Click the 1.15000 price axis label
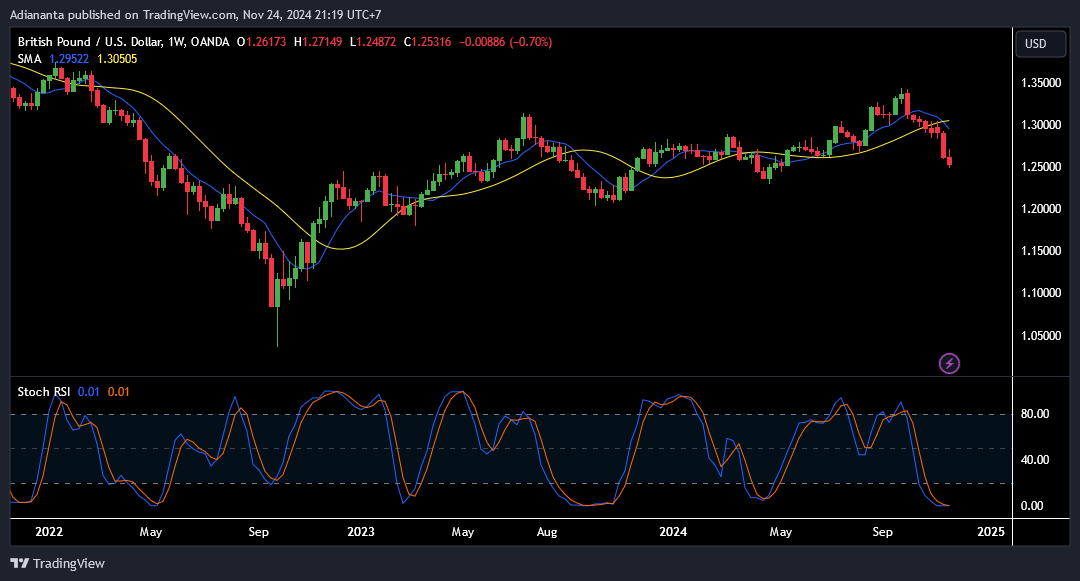The width and height of the screenshot is (1080, 581). point(1041,251)
